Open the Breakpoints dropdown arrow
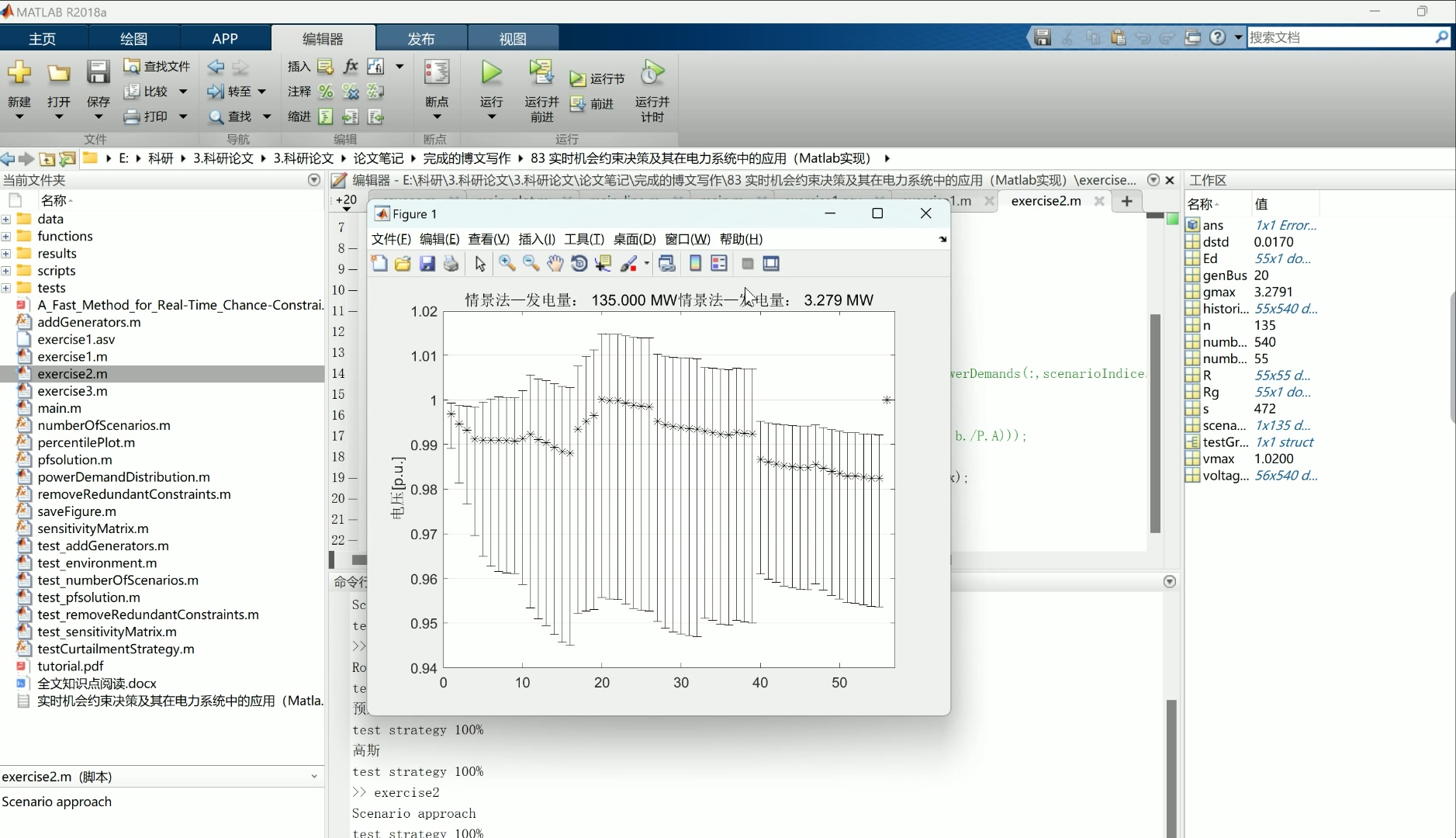The width and height of the screenshot is (1456, 838). (x=437, y=117)
